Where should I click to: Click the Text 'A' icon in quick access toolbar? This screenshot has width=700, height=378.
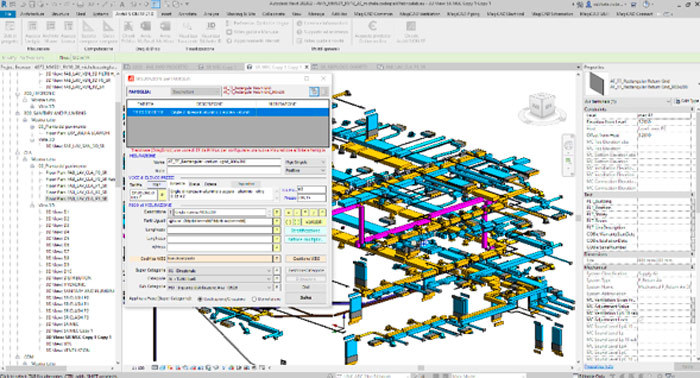click(x=122, y=4)
